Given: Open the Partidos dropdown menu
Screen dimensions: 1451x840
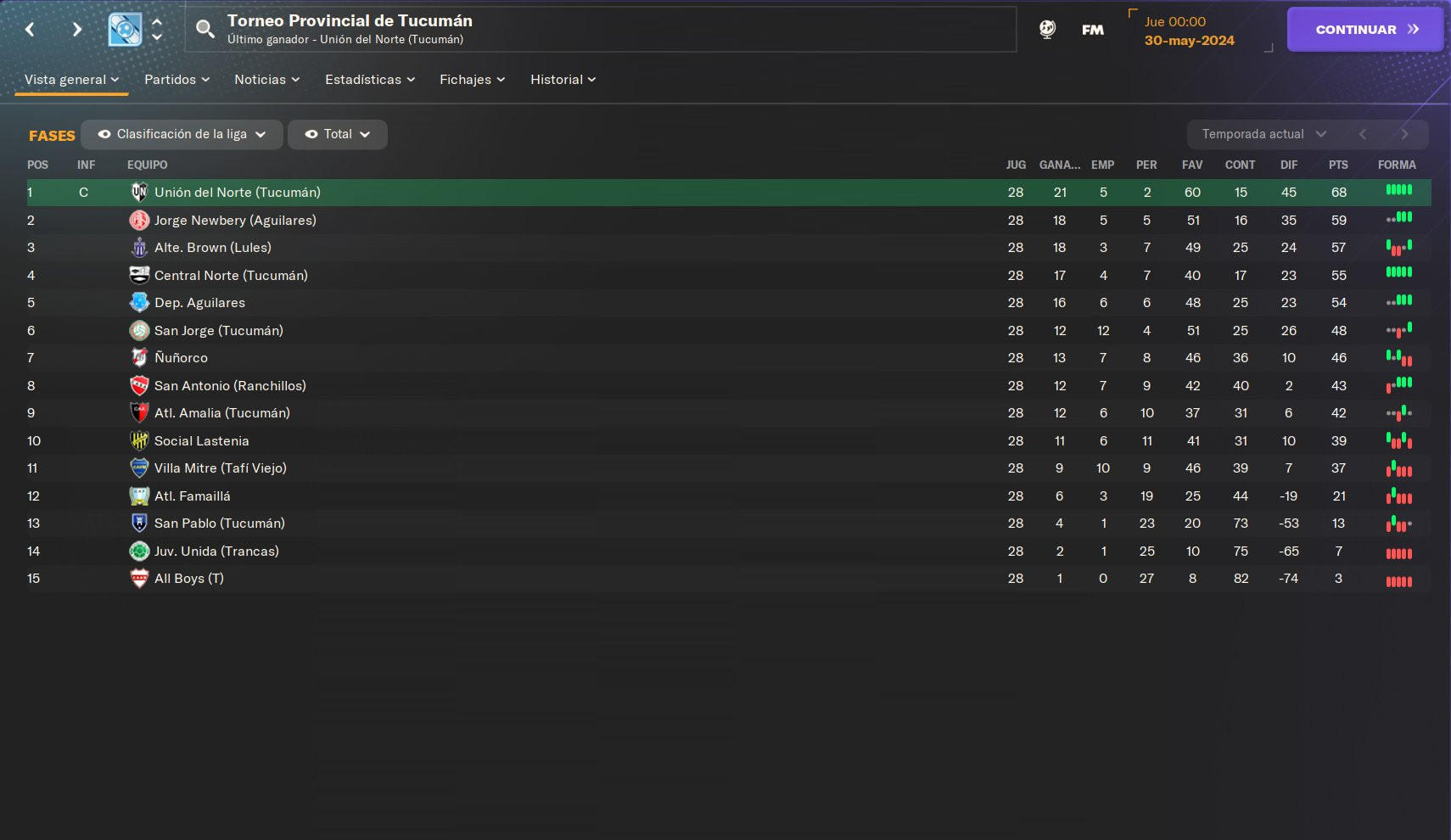Looking at the screenshot, I should click(x=176, y=80).
